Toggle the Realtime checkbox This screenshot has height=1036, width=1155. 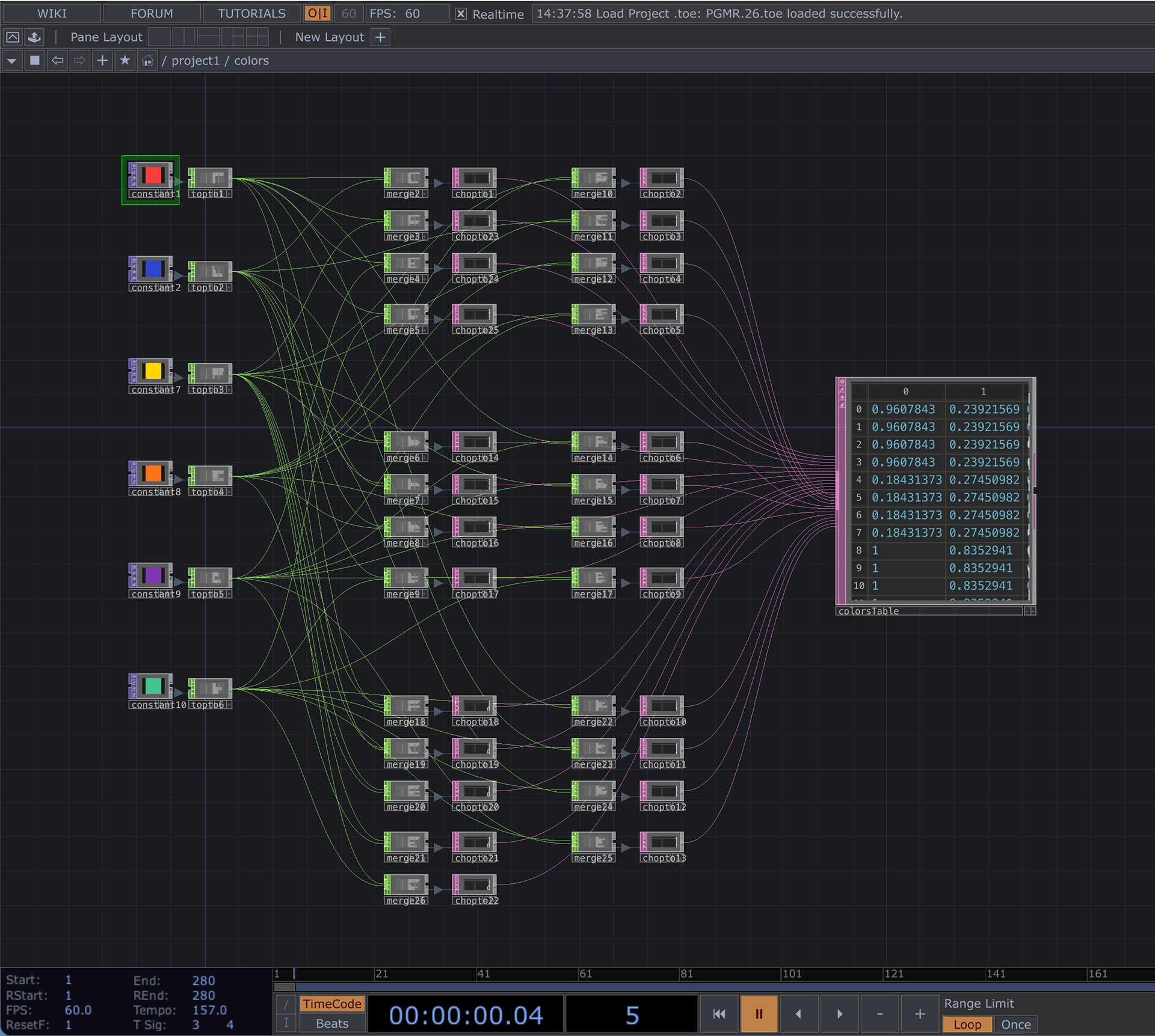461,14
